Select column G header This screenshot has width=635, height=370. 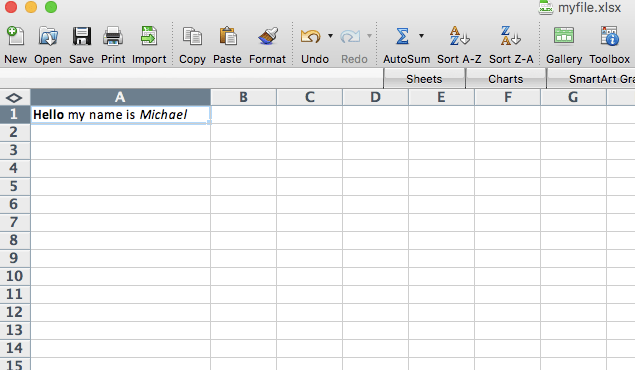[x=573, y=97]
